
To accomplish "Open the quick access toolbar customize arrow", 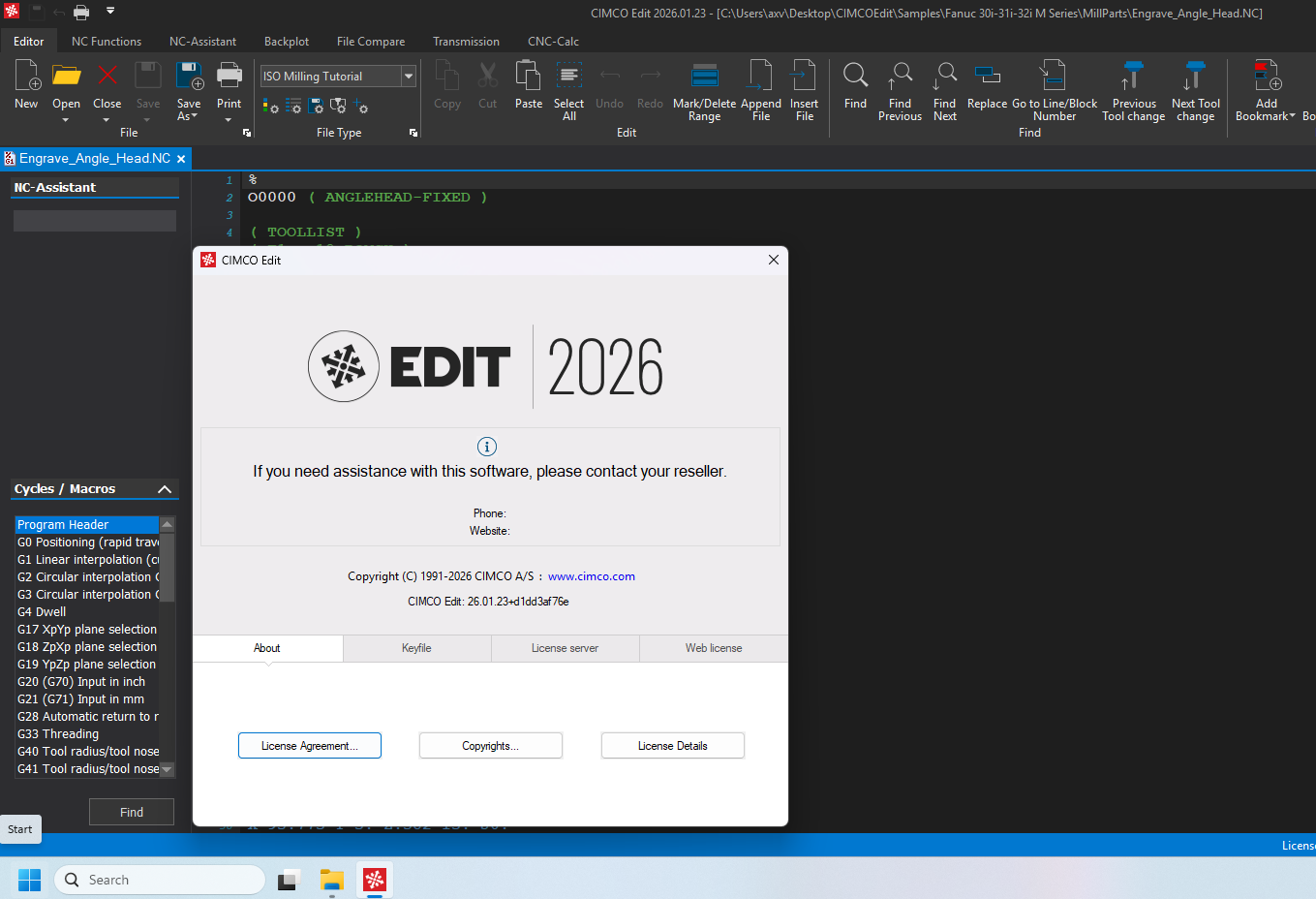I will [x=110, y=12].
